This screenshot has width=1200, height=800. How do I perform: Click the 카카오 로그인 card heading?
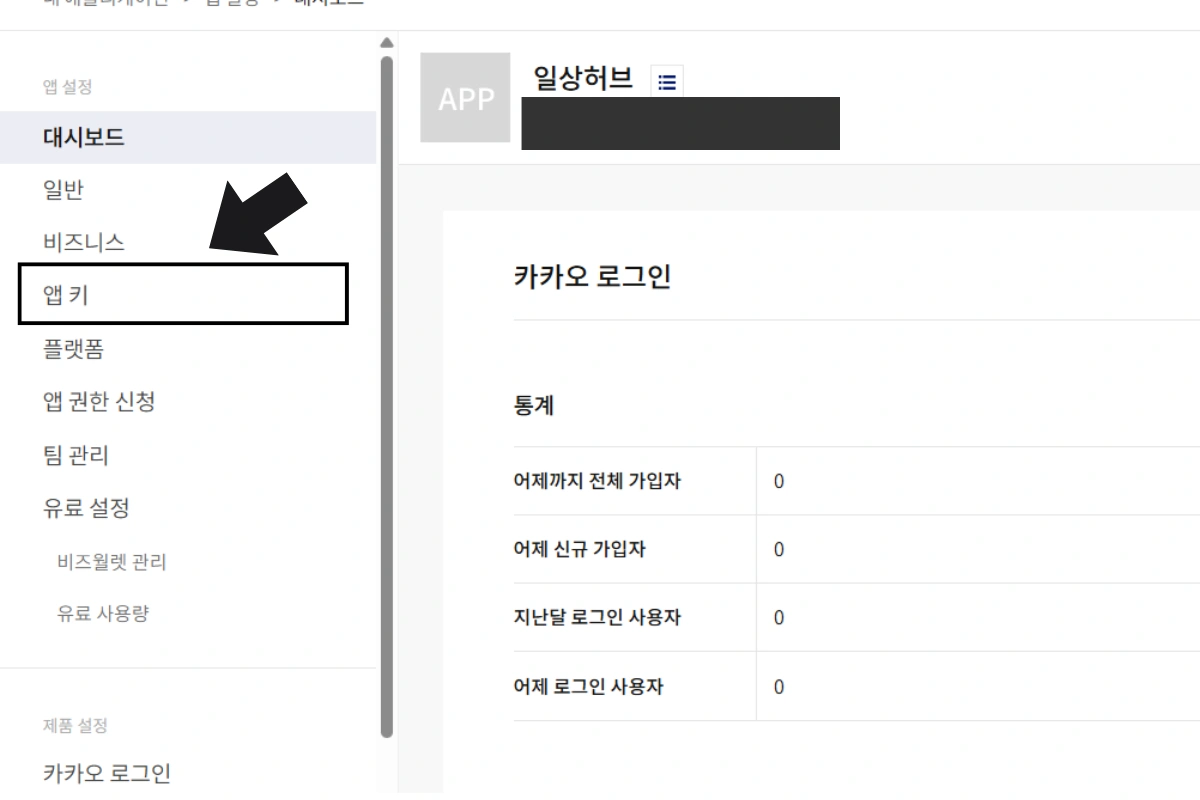click(592, 277)
